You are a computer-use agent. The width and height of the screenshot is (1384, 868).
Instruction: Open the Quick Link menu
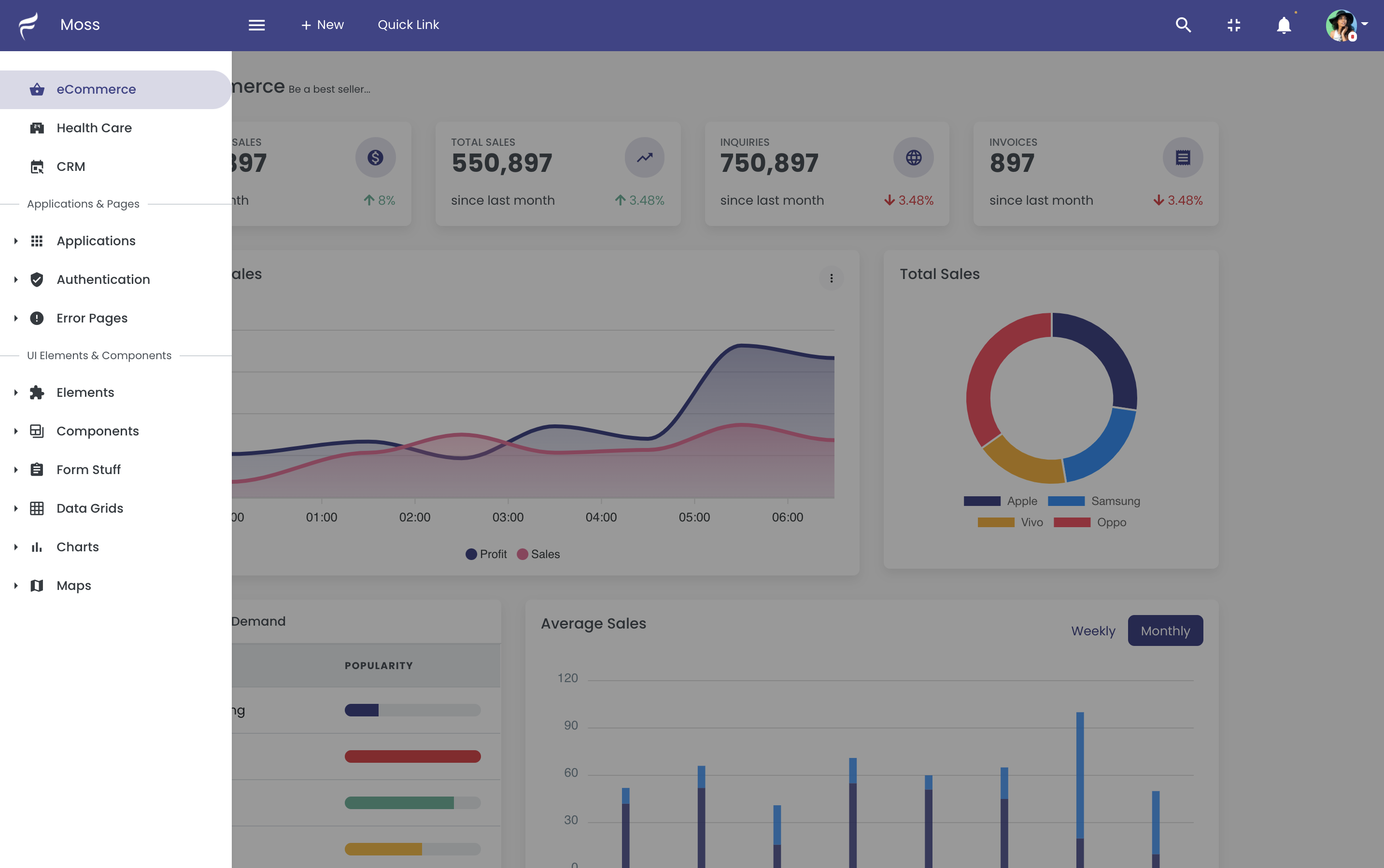coord(409,25)
